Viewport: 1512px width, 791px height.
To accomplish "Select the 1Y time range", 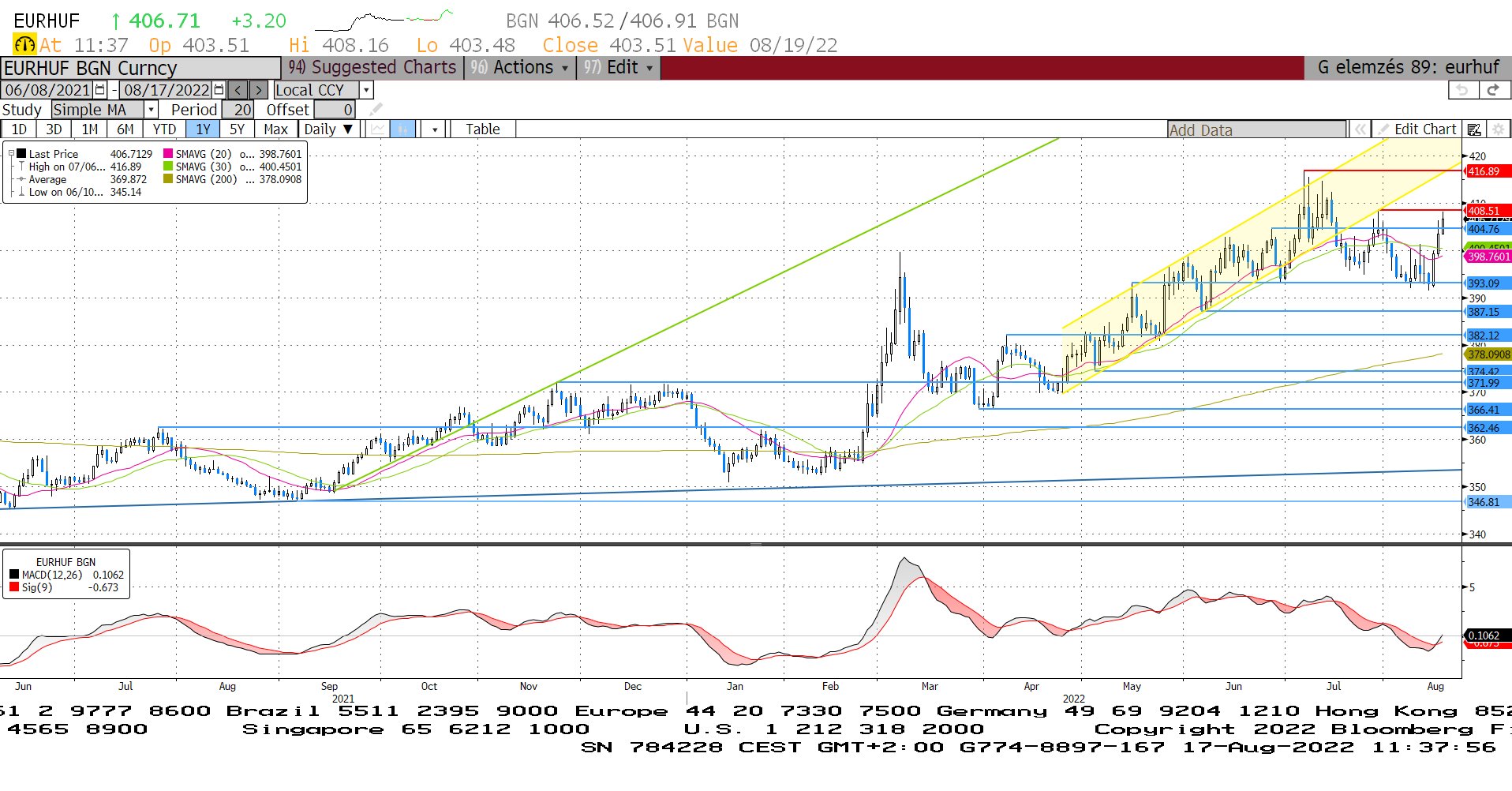I will click(x=203, y=129).
